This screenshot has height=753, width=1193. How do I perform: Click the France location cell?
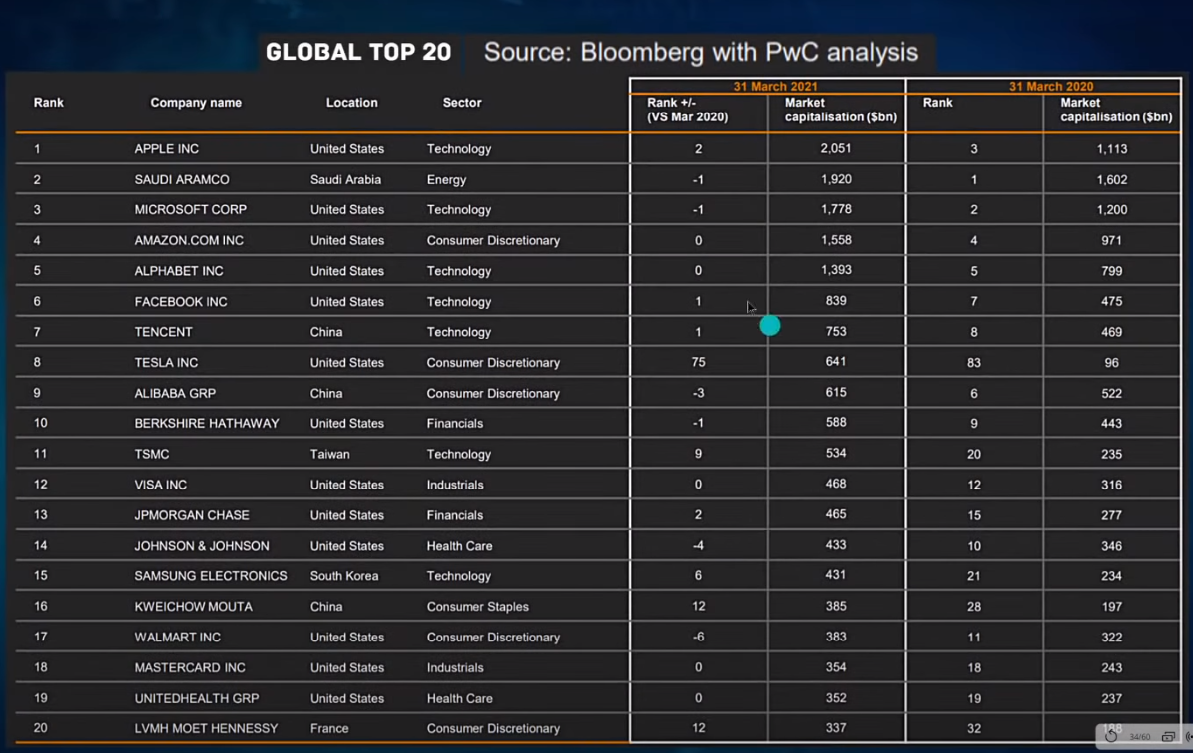coord(329,729)
